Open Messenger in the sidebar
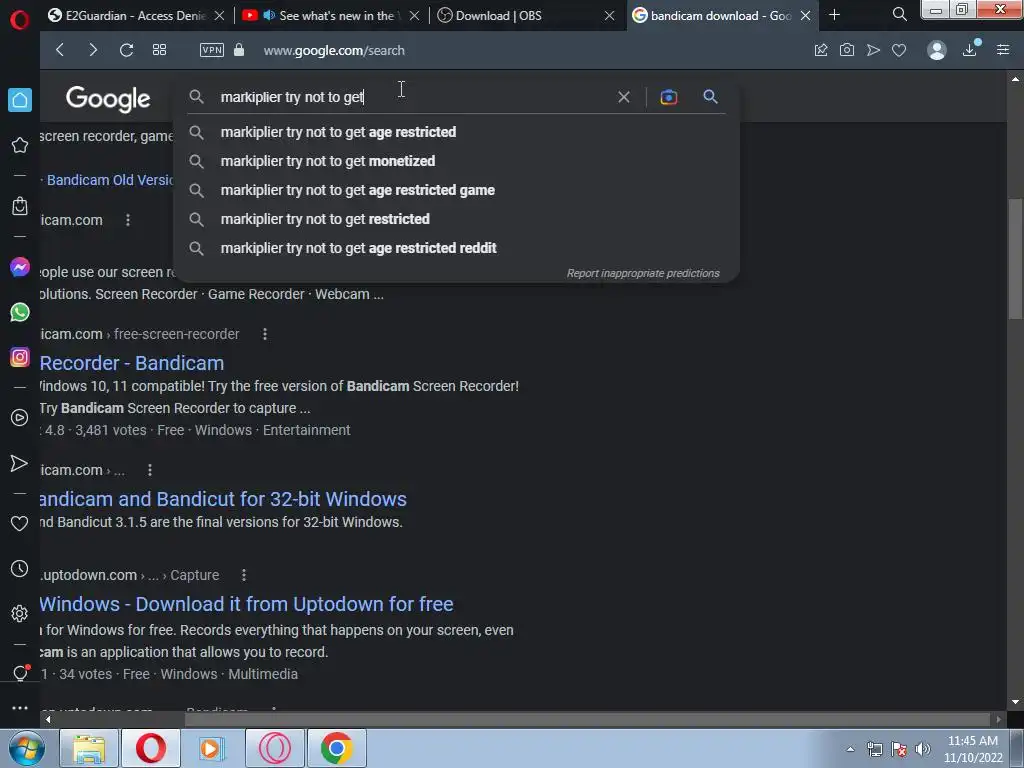This screenshot has height=768, width=1024. pyautogui.click(x=20, y=267)
